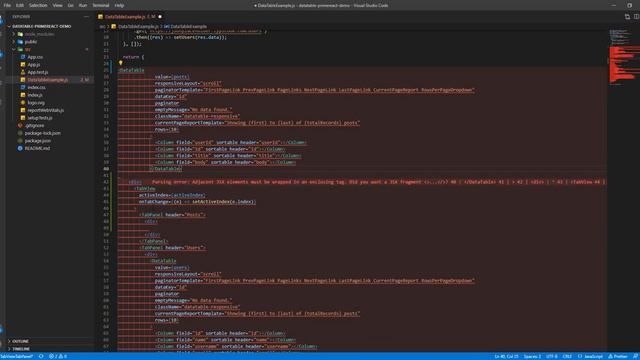The width and height of the screenshot is (640, 360).
Task: Open the Go menu
Action: click(x=71, y=5)
